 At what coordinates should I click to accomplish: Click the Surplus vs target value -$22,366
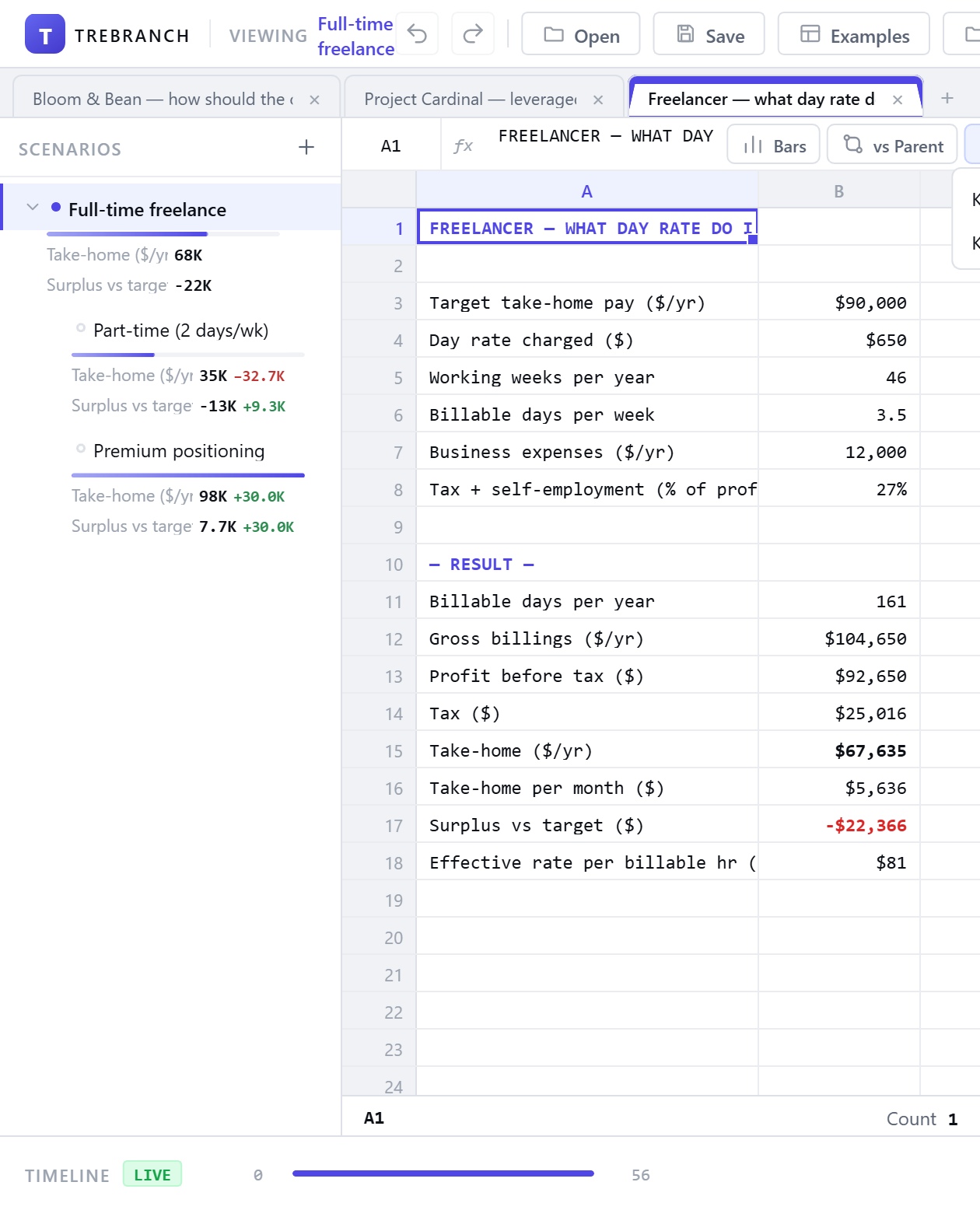(x=839, y=825)
